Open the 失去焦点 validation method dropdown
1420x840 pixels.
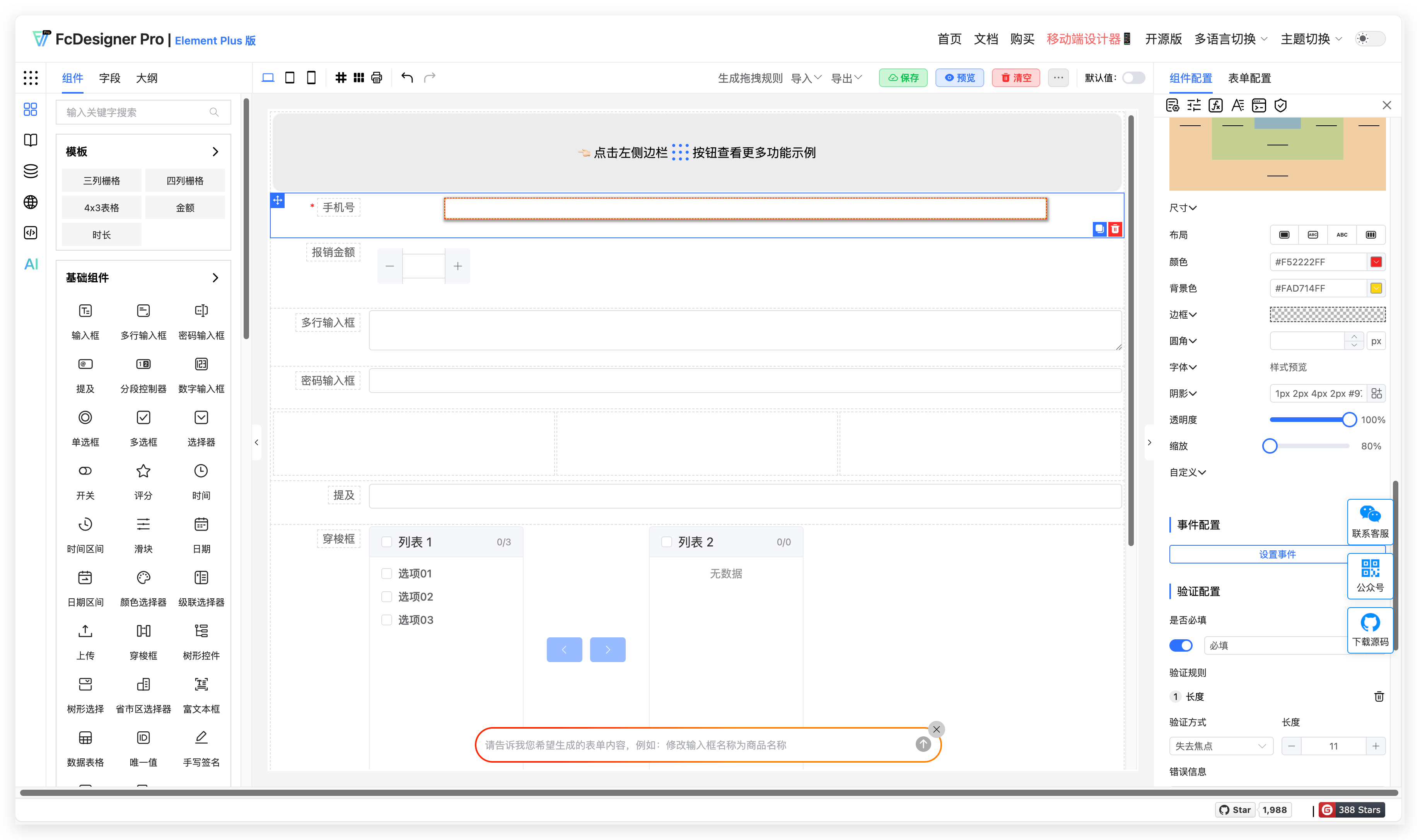[1220, 746]
